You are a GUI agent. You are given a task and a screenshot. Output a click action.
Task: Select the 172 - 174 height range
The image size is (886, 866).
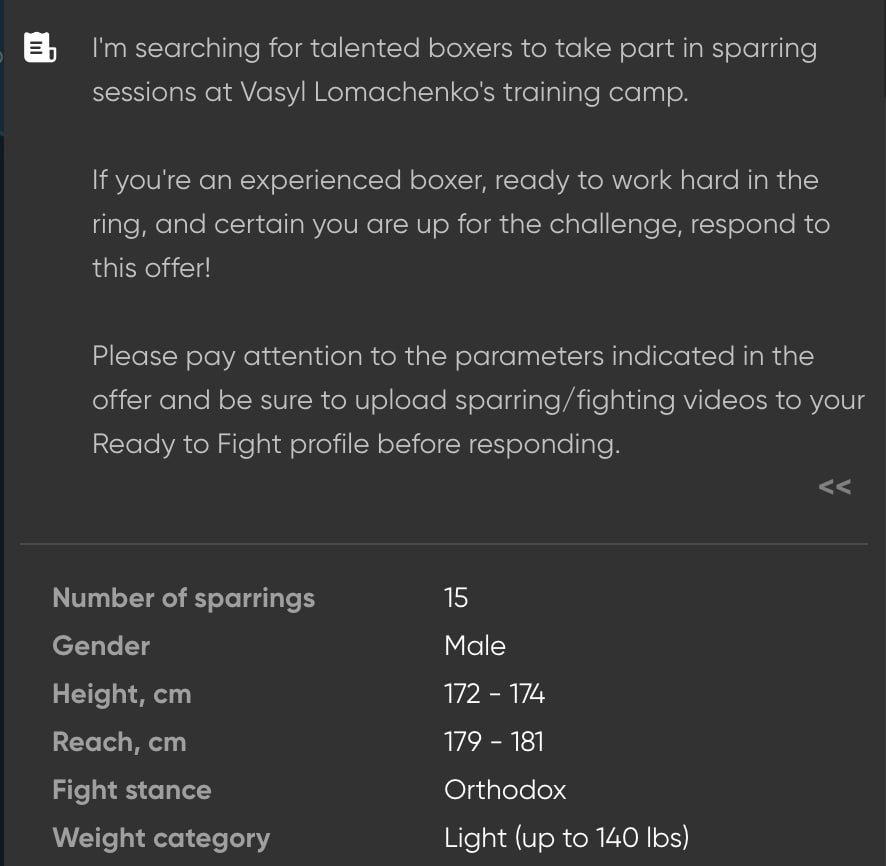494,694
